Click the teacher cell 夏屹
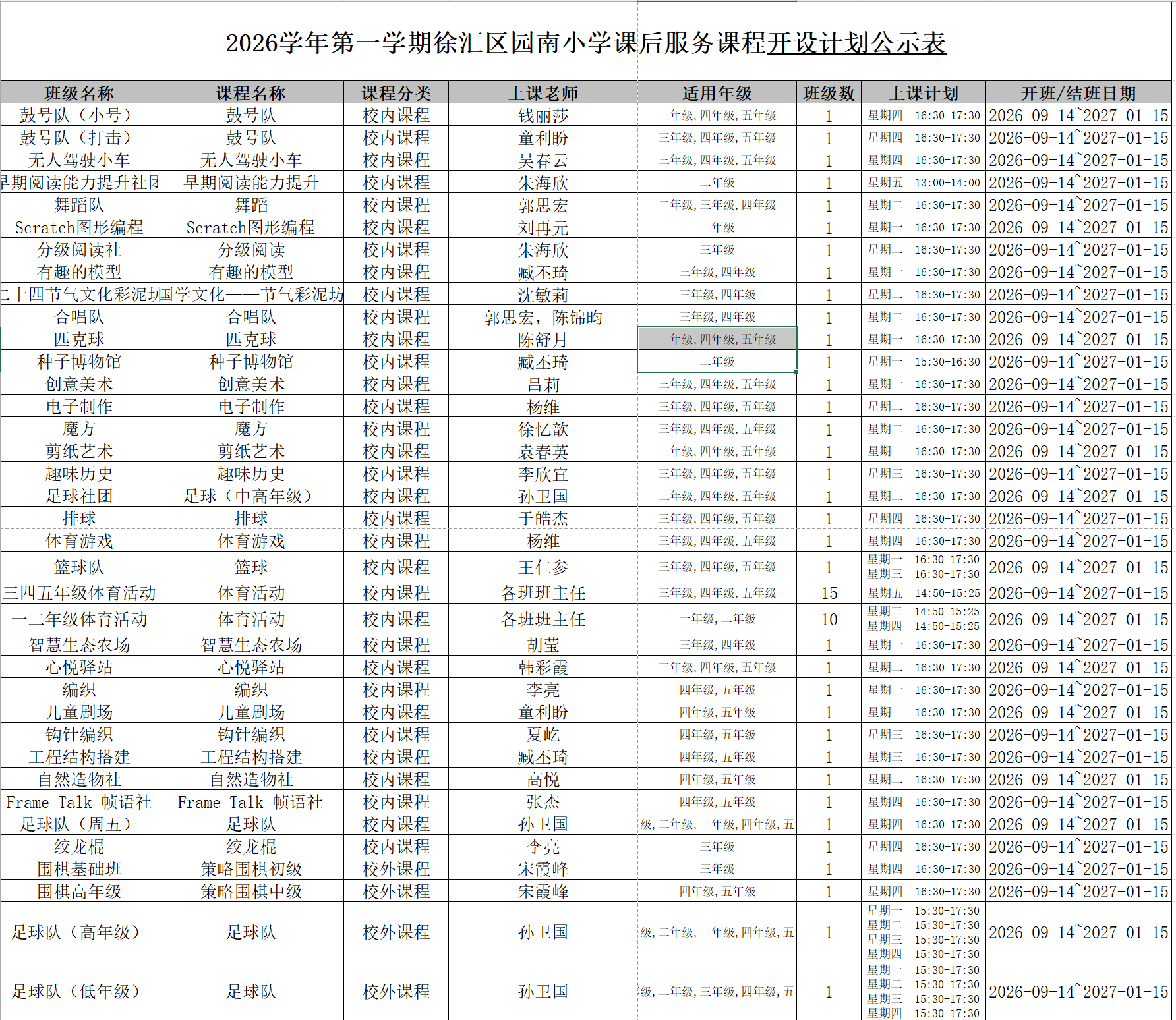This screenshot has width=1176, height=1020. point(543,735)
